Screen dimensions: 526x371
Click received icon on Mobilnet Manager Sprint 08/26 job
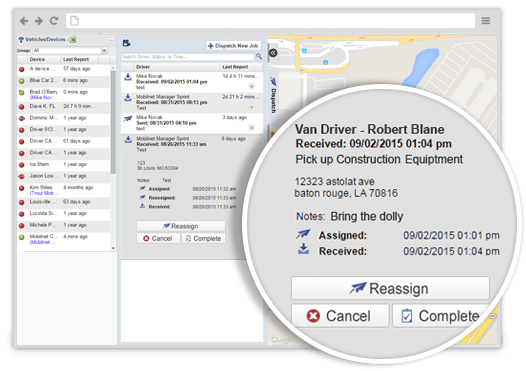pyautogui.click(x=128, y=140)
